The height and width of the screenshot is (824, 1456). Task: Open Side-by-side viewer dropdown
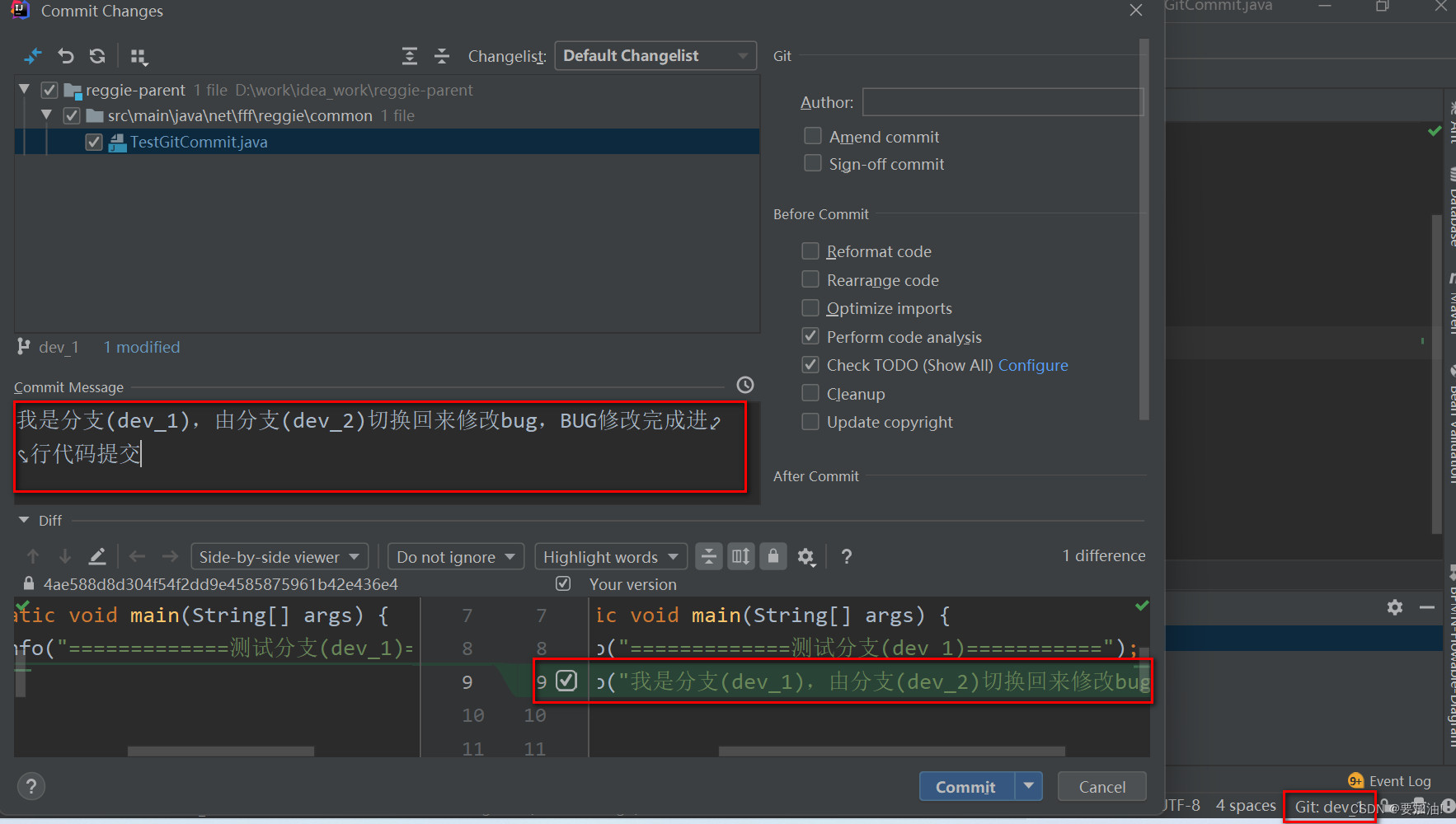point(279,556)
